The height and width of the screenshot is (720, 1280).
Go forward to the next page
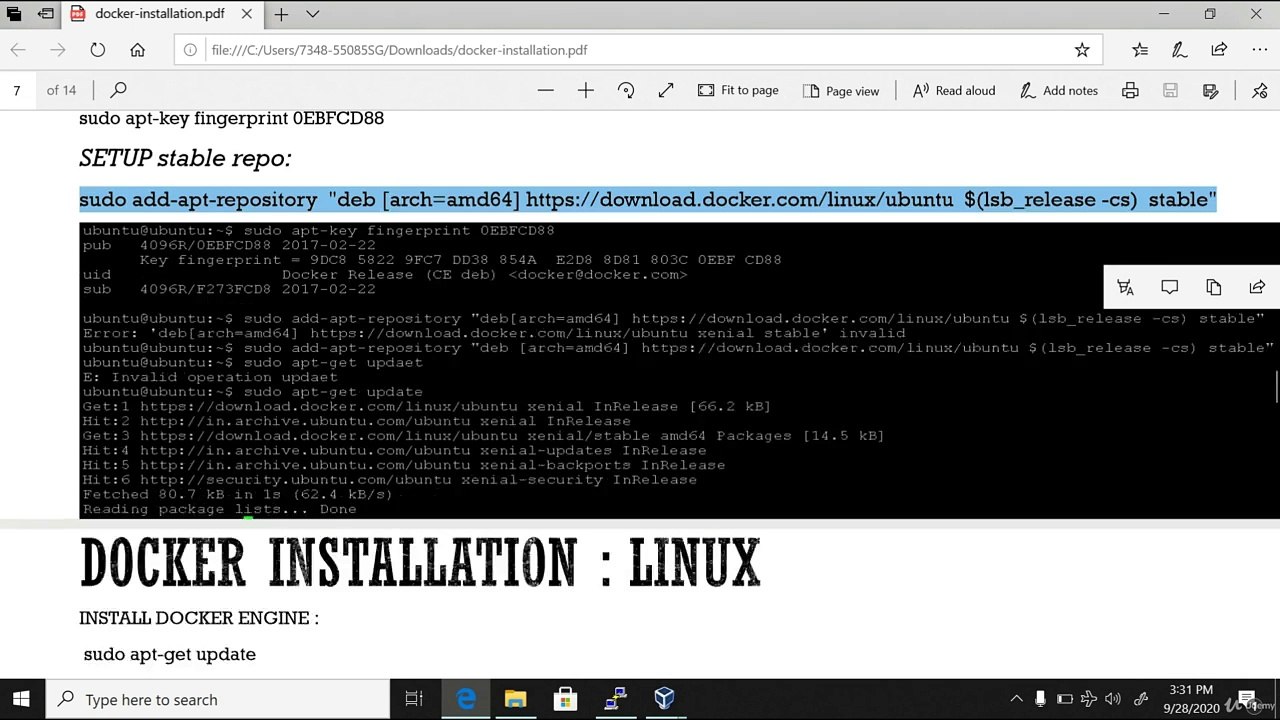click(58, 50)
